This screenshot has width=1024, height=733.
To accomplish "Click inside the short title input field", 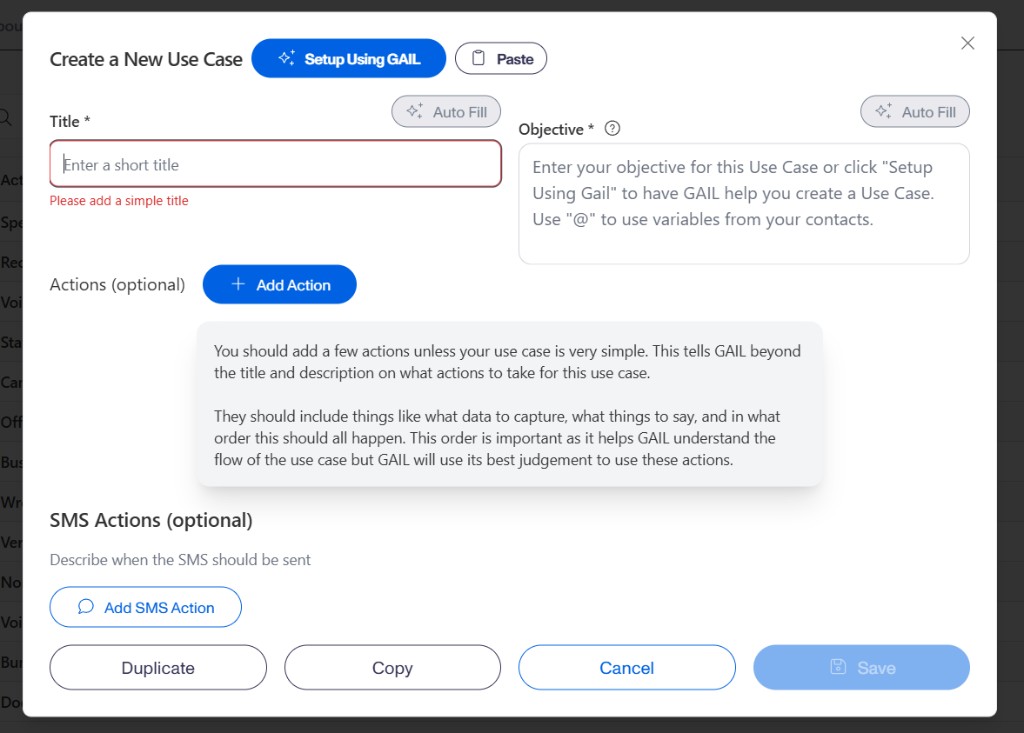I will coord(275,163).
